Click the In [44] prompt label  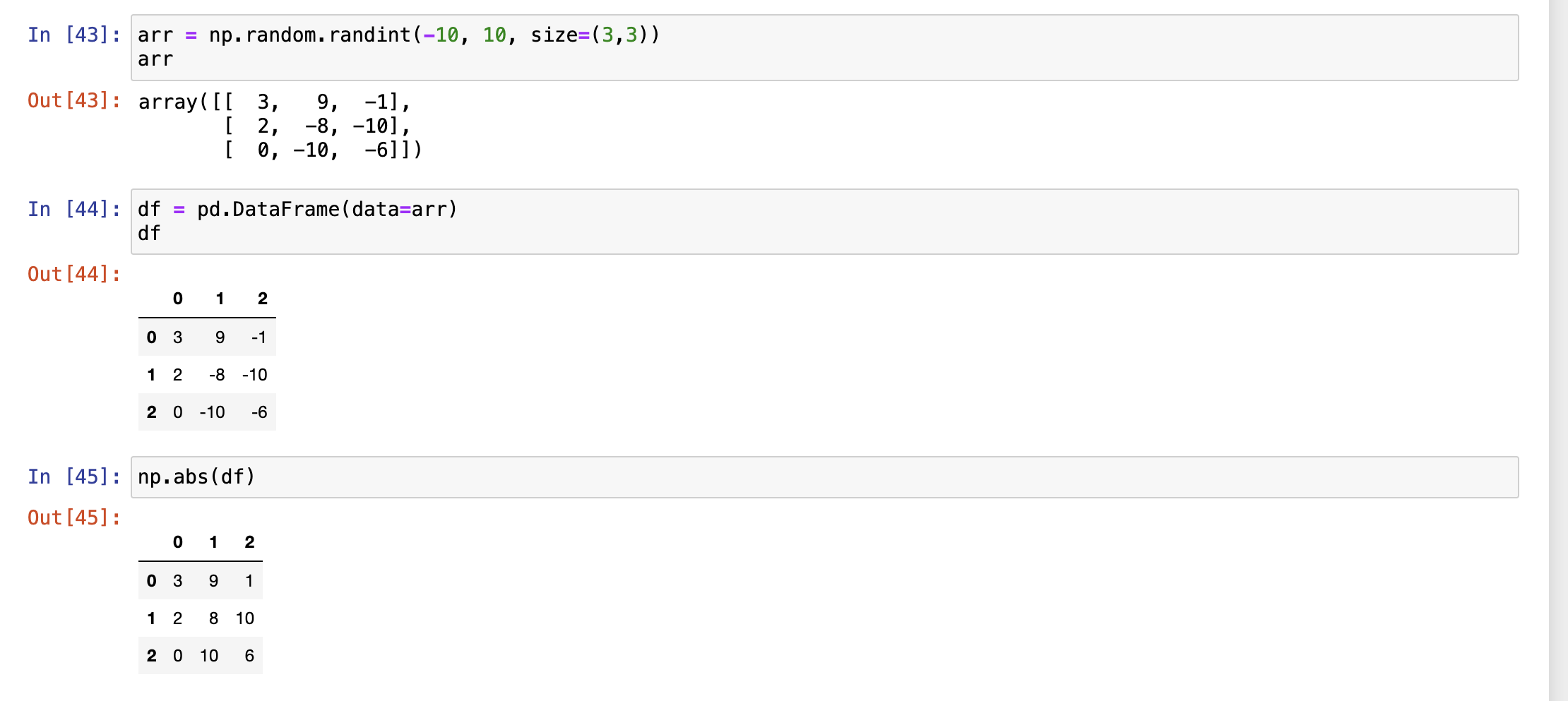[73, 209]
